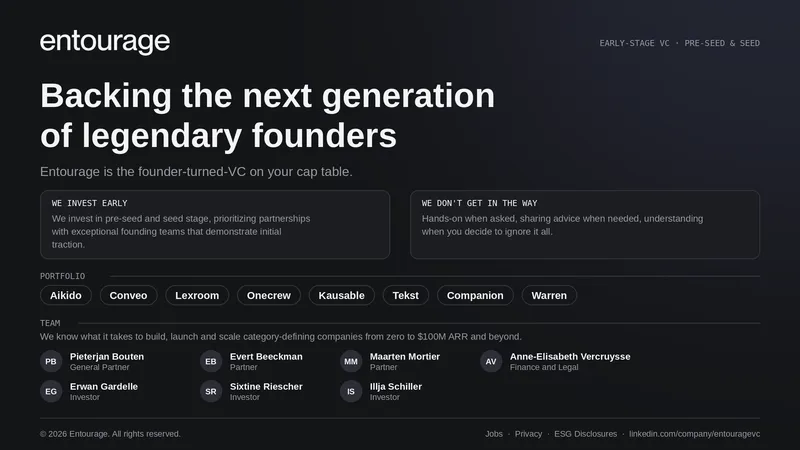The image size is (800, 450).
Task: Click the 'Backing the next generation' headline
Action: point(267,95)
